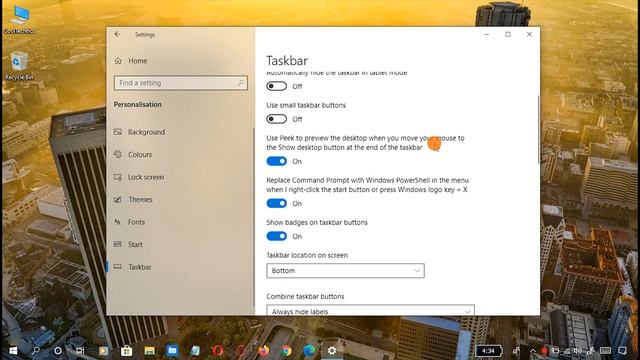Open Fonts settings page
Screen dimensions: 640x360
[136, 222]
